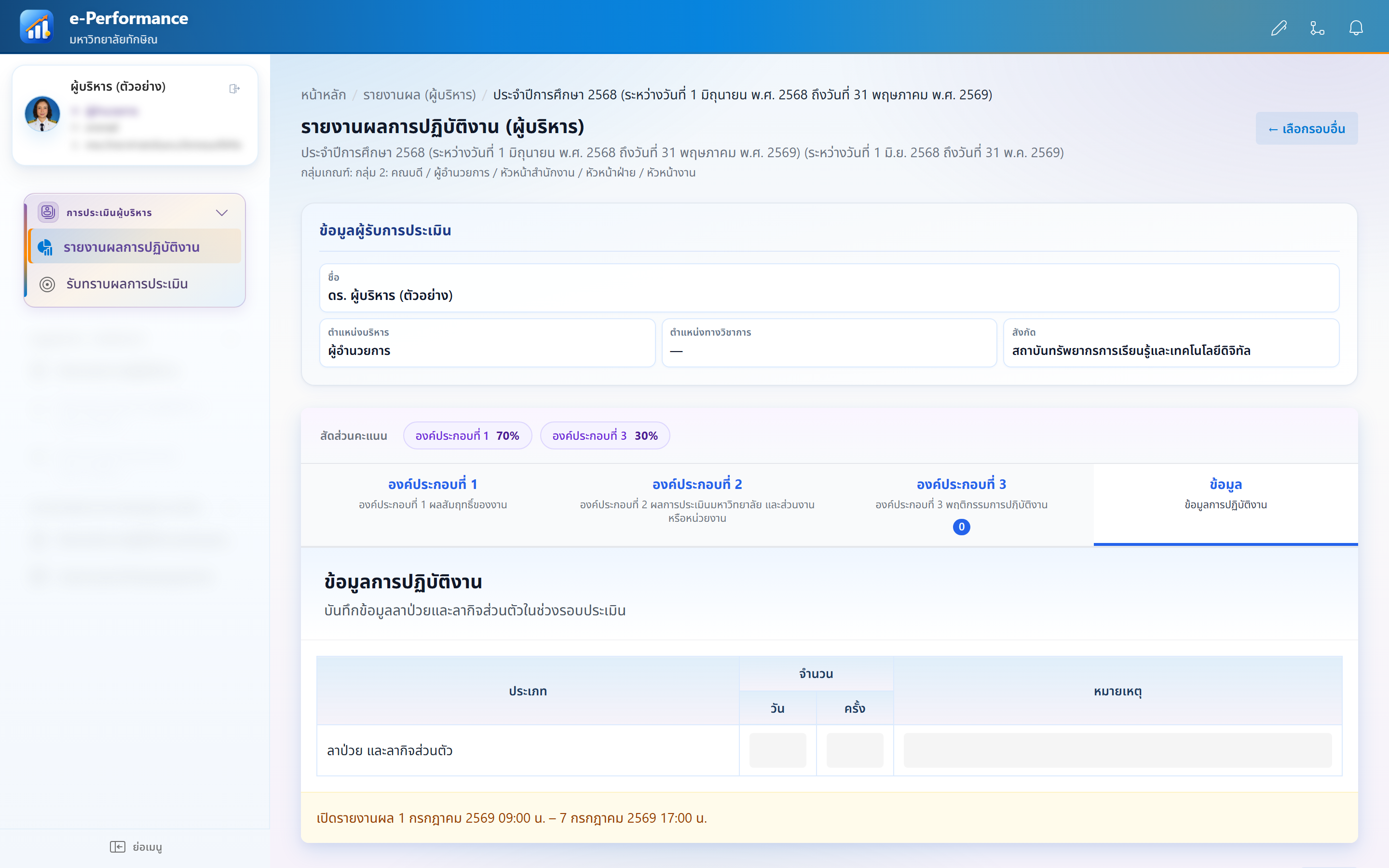
Task: Click the ดร. ผู้บริหาร (ตัวอย่าง) name field
Action: click(x=829, y=288)
